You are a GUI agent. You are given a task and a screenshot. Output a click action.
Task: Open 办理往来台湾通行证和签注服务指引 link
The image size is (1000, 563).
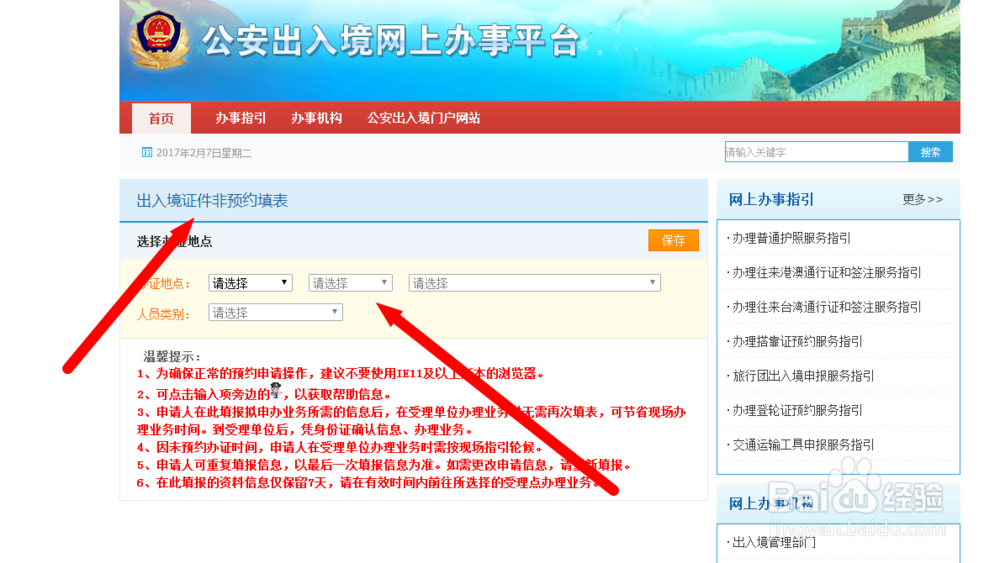tap(826, 307)
